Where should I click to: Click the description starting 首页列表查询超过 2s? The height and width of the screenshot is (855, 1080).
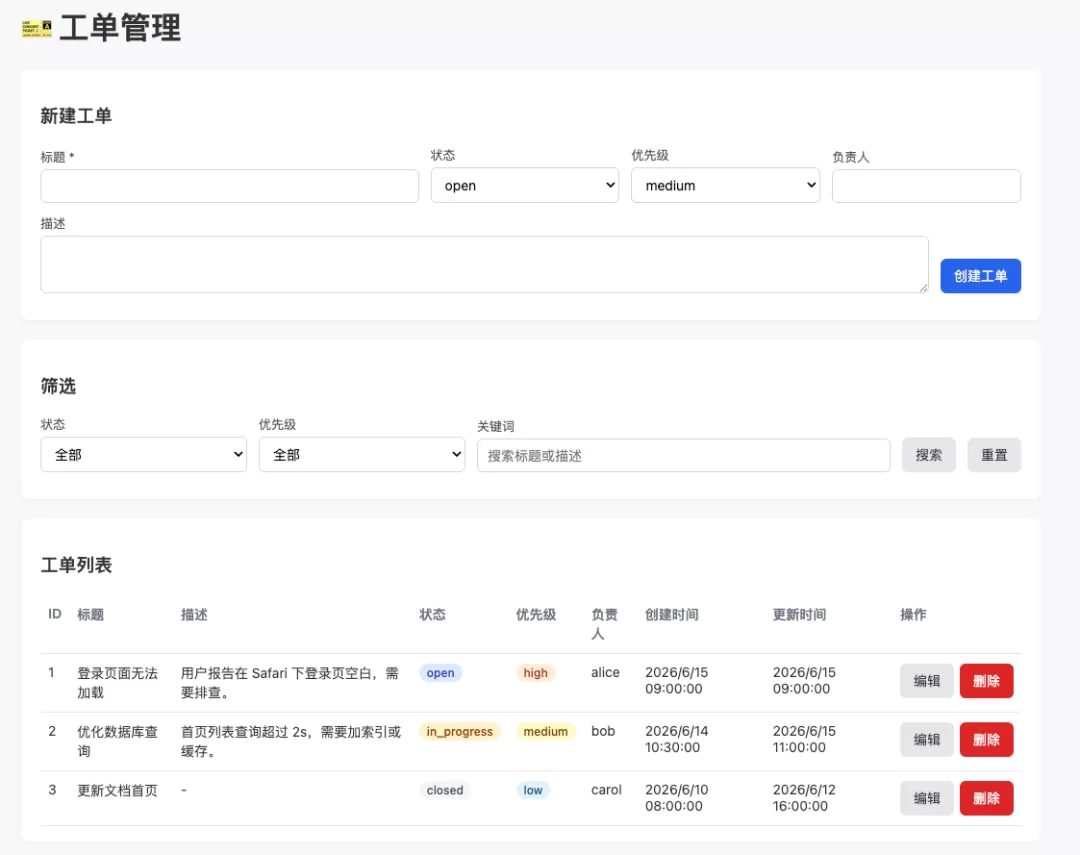291,741
